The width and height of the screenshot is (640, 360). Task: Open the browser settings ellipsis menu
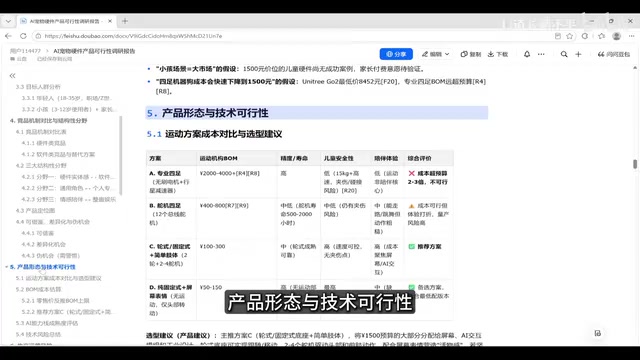click(x=631, y=36)
